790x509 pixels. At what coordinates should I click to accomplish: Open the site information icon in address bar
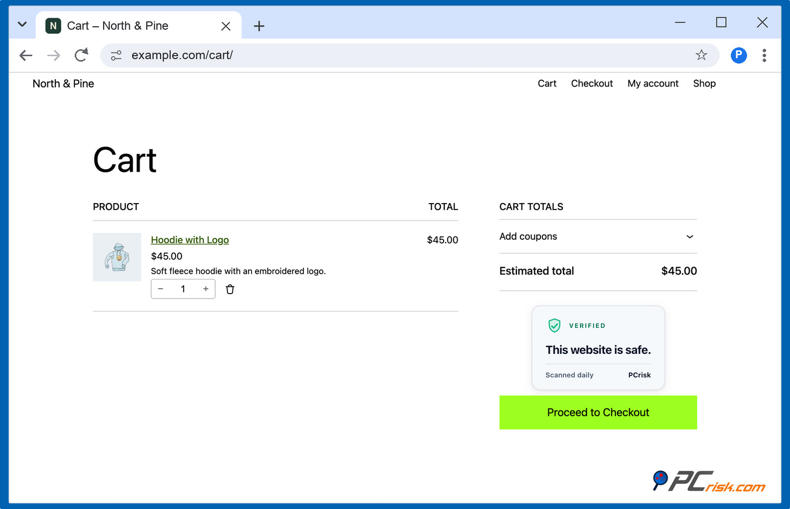[x=116, y=55]
